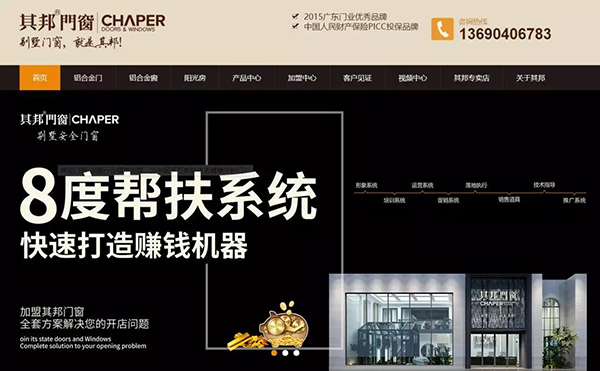Image resolution: width=600 pixels, height=371 pixels.
Task: Open the 视频中心 page
Action: click(x=412, y=78)
